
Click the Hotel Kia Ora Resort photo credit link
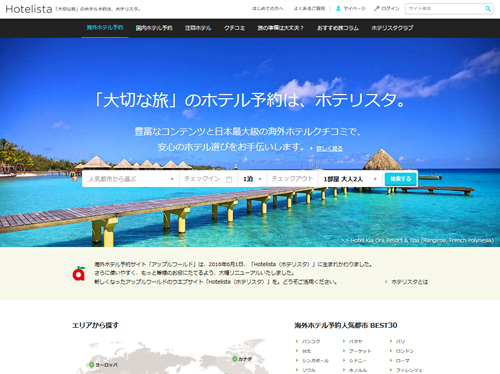[417, 240]
